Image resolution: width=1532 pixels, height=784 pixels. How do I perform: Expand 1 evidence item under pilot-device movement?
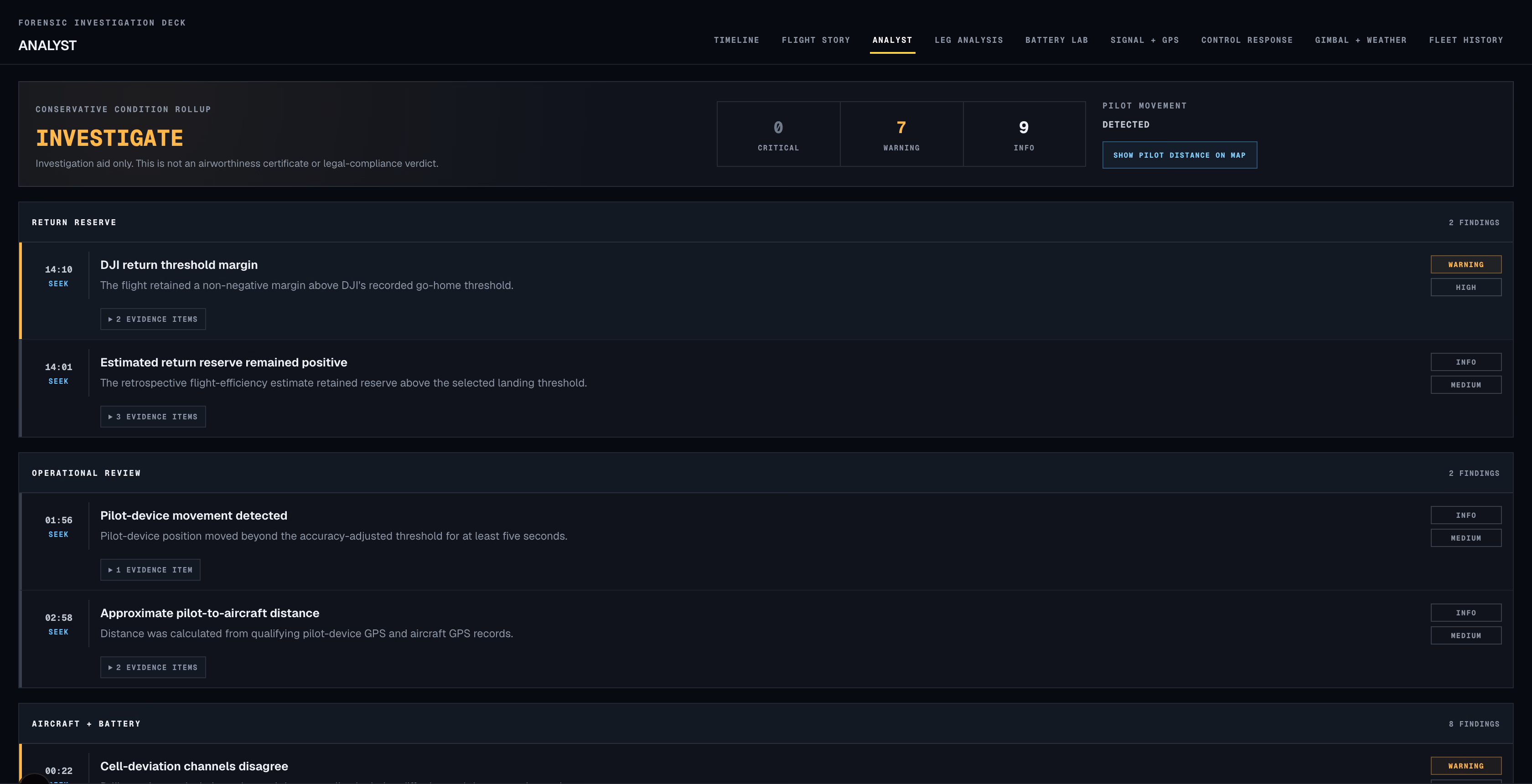[150, 570]
